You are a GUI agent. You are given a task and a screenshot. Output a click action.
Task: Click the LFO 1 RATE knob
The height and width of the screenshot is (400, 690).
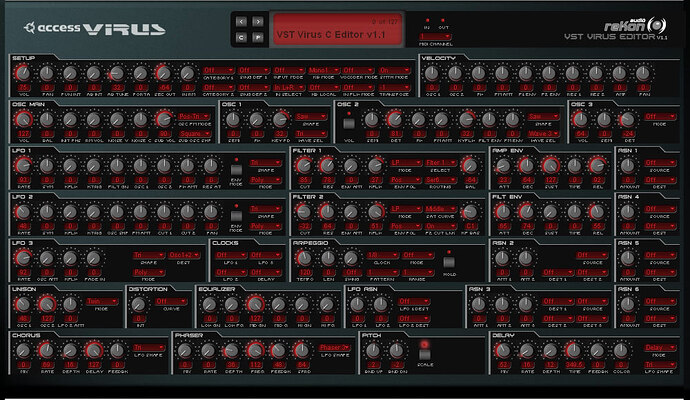tap(23, 165)
